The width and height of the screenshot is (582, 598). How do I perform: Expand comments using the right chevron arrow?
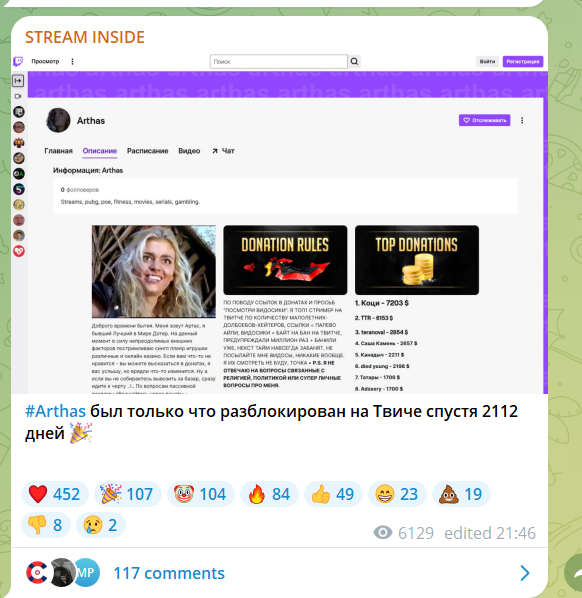click(x=525, y=573)
